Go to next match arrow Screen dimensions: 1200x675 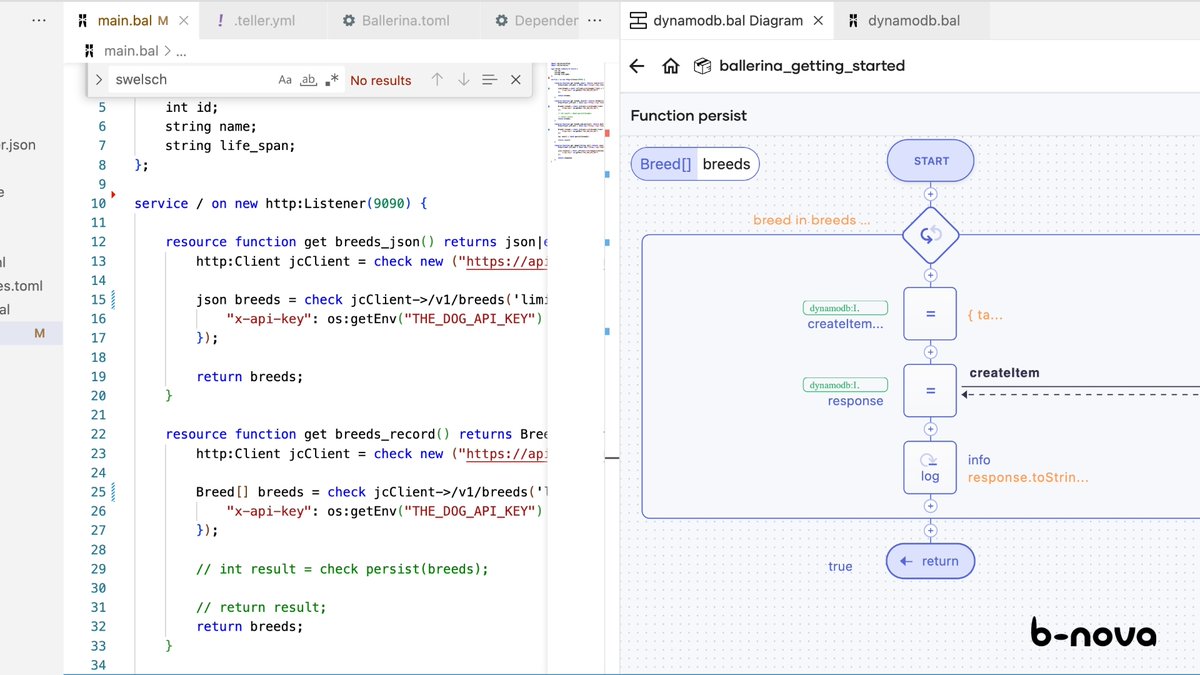tap(463, 80)
